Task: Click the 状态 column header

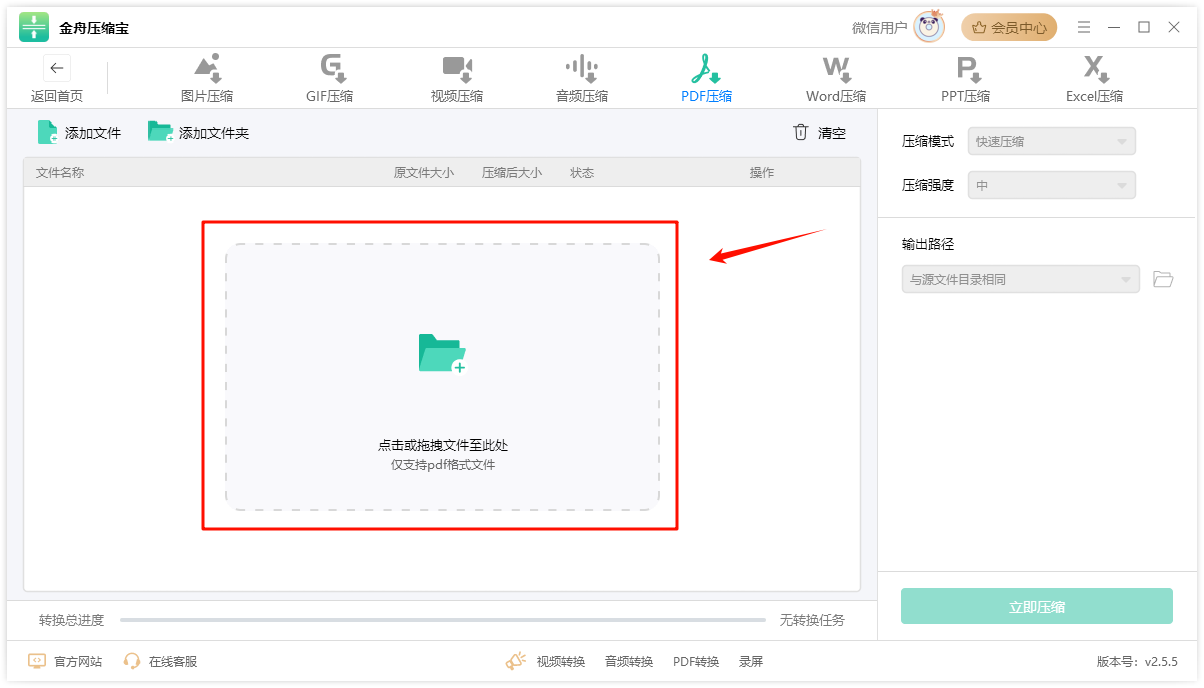Action: tap(582, 173)
